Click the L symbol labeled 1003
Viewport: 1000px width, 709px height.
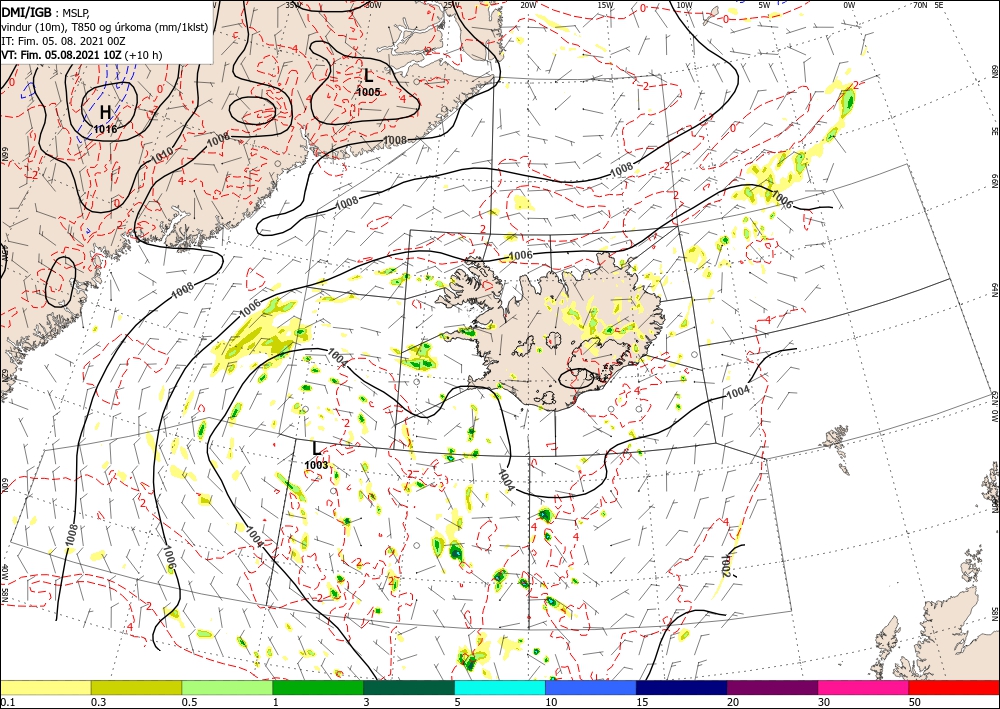[316, 449]
